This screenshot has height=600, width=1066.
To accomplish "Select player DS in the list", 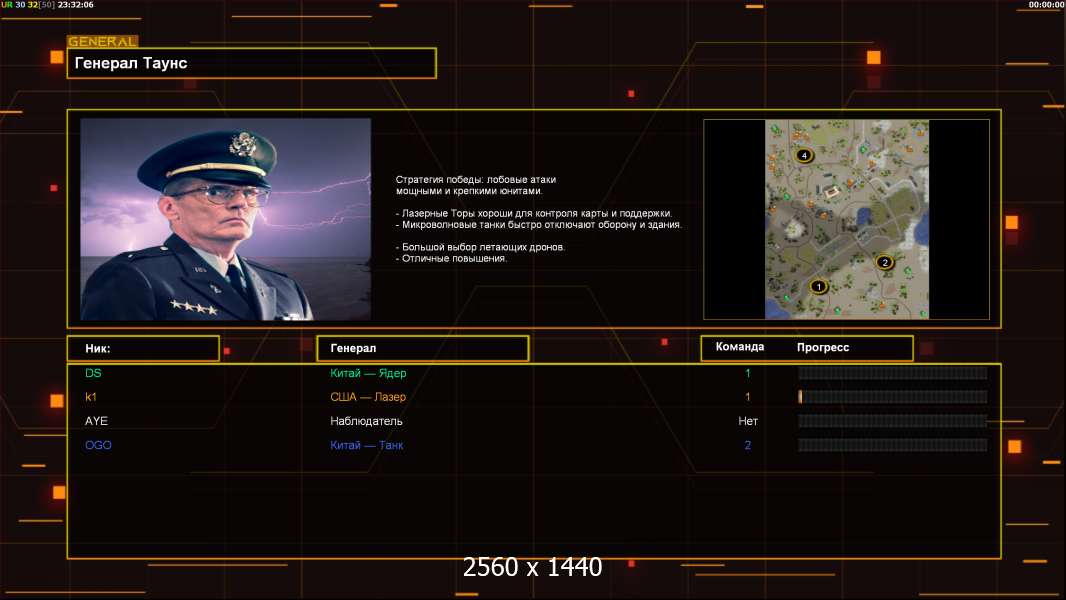I will pyautogui.click(x=93, y=373).
